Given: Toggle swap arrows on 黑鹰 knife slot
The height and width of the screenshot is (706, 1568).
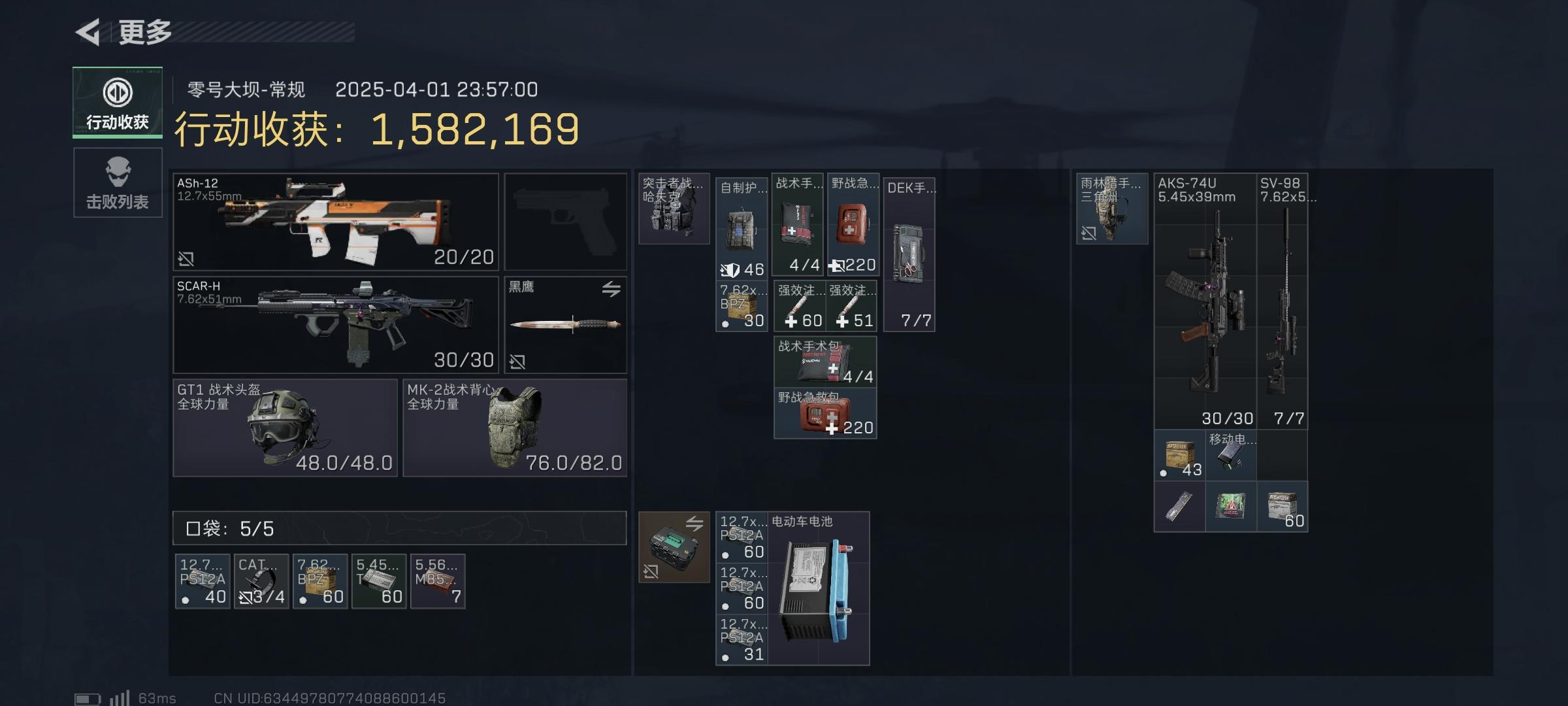Looking at the screenshot, I should tap(611, 288).
